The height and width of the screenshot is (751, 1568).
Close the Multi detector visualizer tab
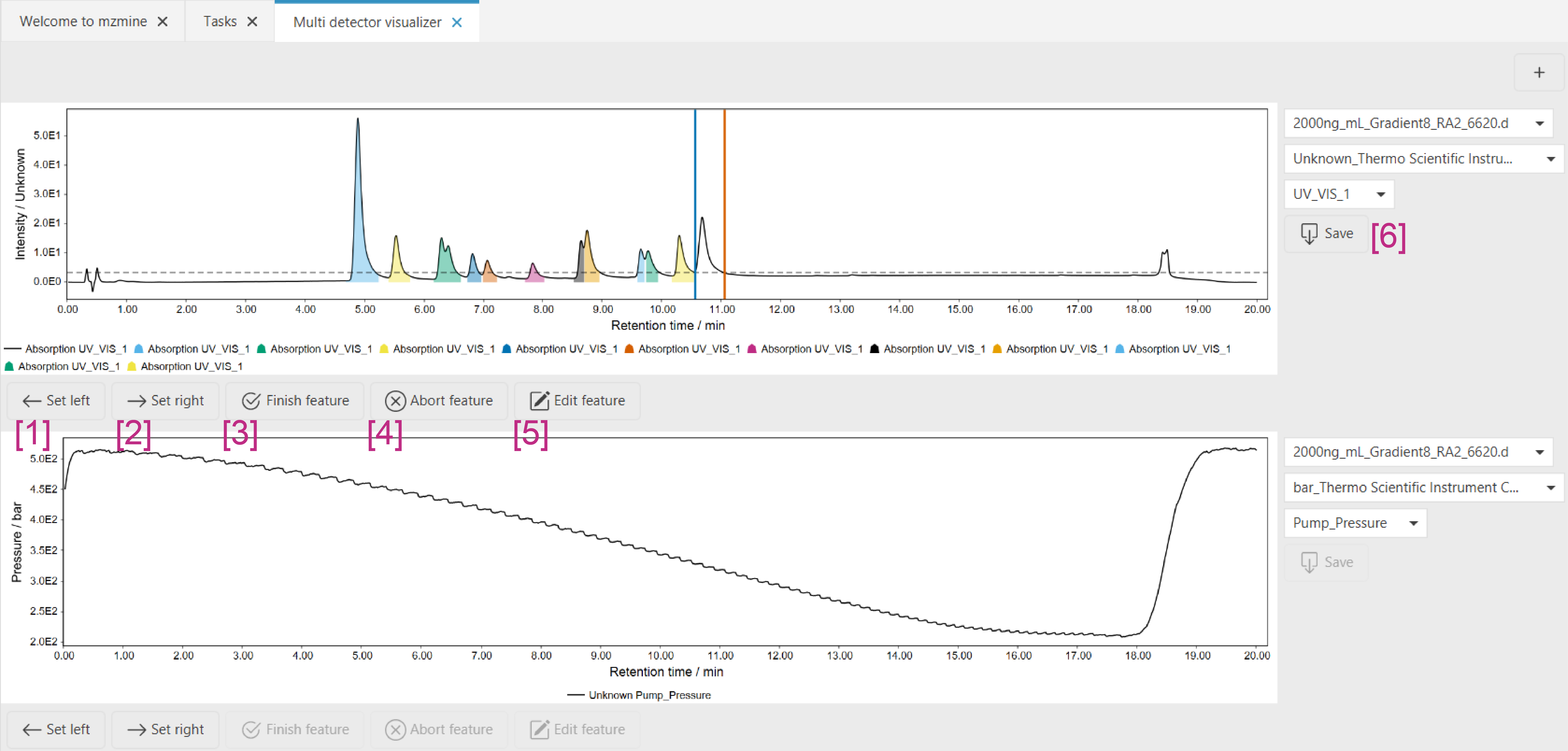[x=457, y=22]
